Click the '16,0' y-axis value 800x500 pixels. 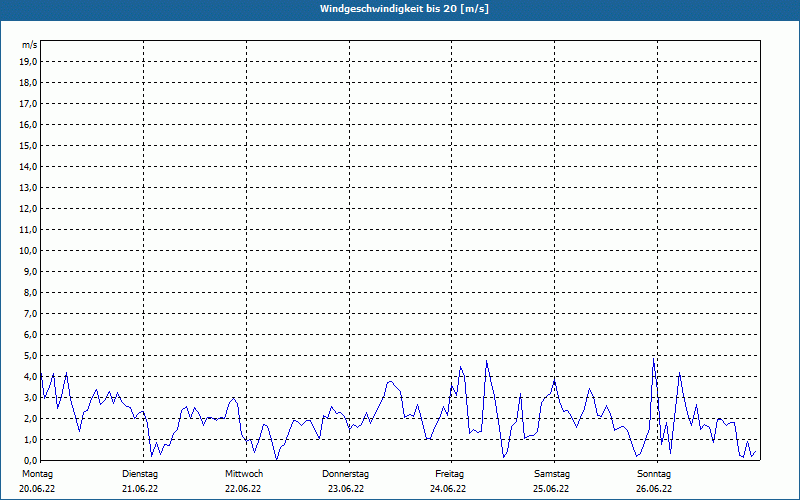pos(29,124)
